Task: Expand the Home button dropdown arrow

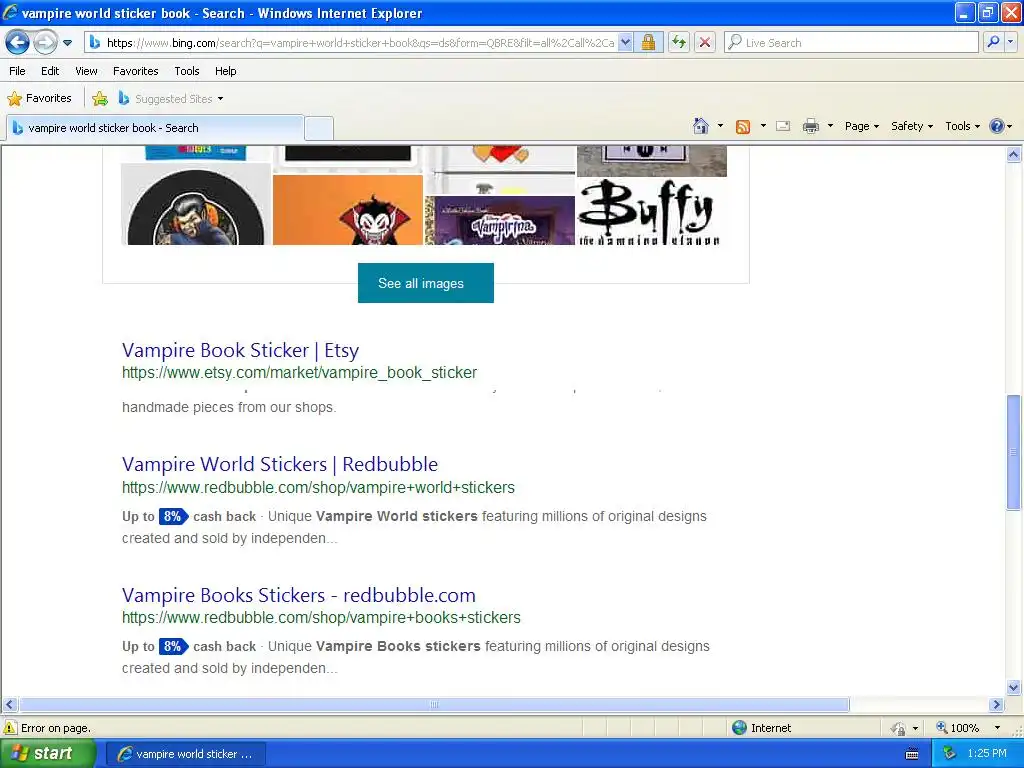Action: click(x=720, y=126)
